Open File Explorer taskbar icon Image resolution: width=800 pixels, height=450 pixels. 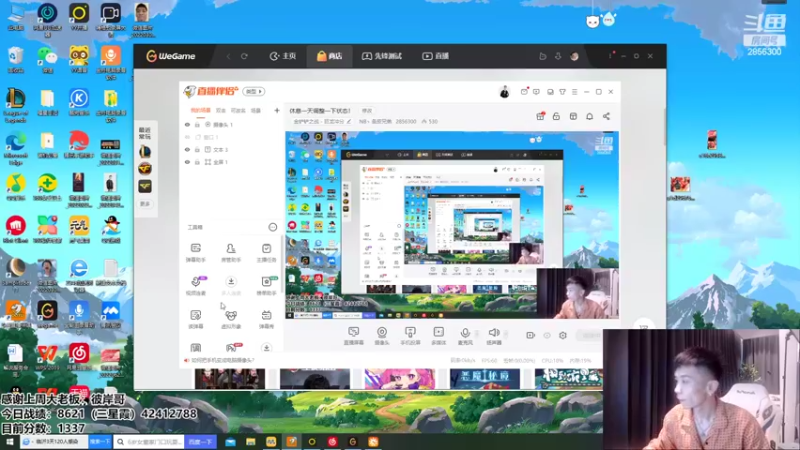tap(251, 442)
